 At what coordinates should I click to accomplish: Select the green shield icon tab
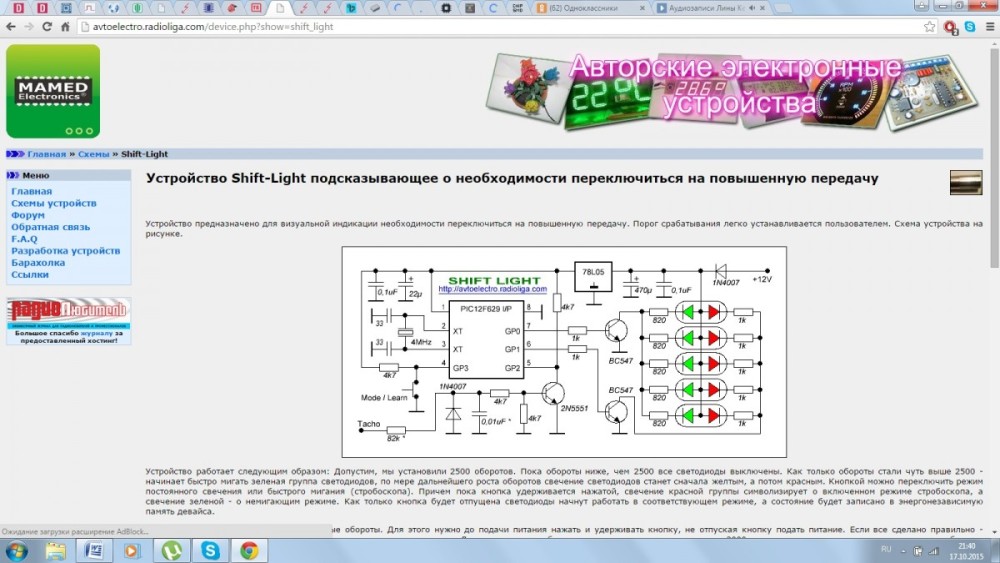pyautogui.click(x=137, y=8)
